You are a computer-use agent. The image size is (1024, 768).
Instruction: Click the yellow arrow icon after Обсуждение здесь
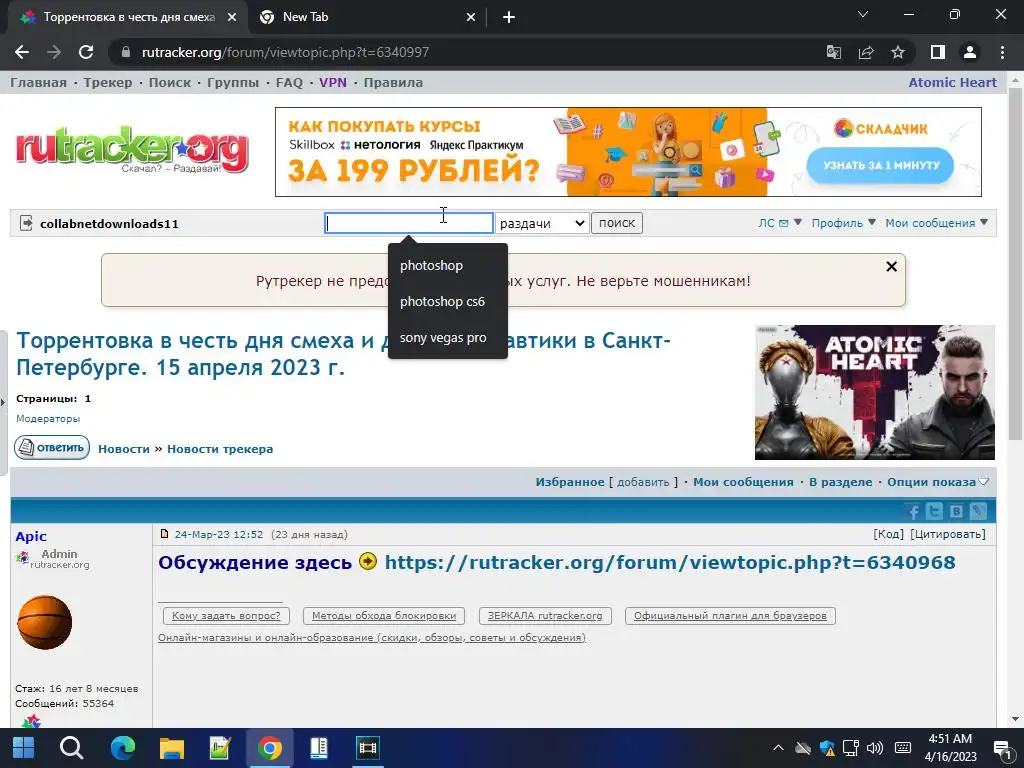coord(368,561)
